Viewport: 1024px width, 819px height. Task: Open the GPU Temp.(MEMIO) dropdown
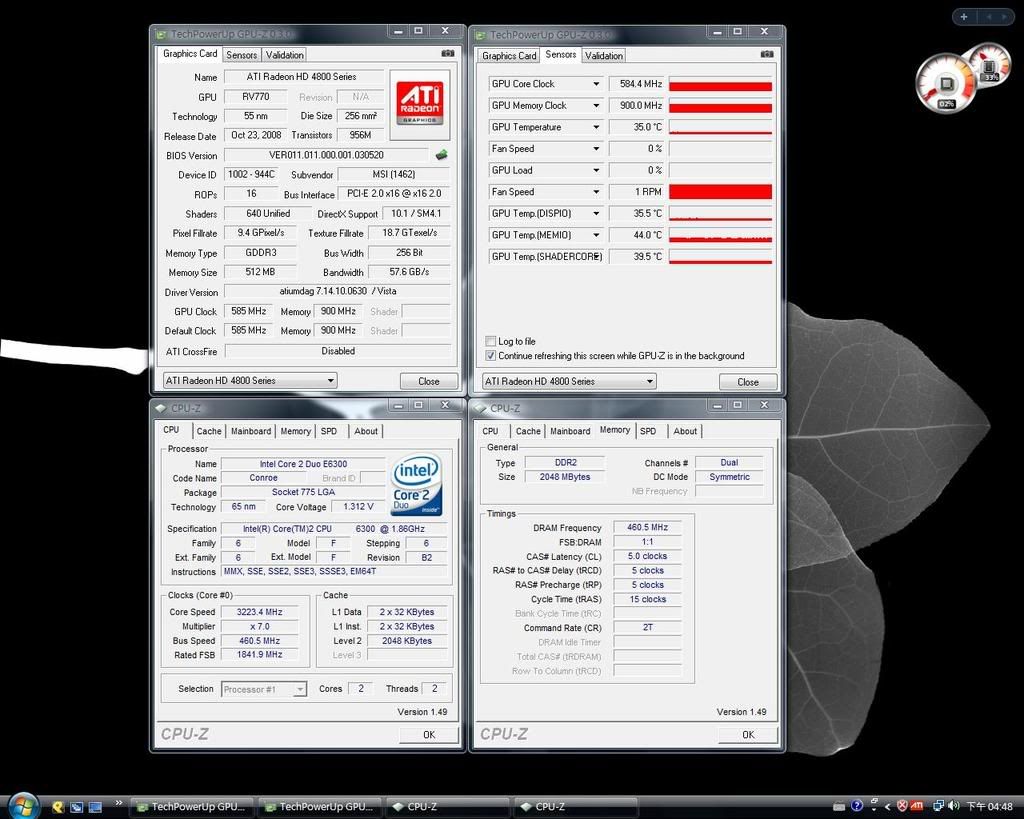[596, 234]
